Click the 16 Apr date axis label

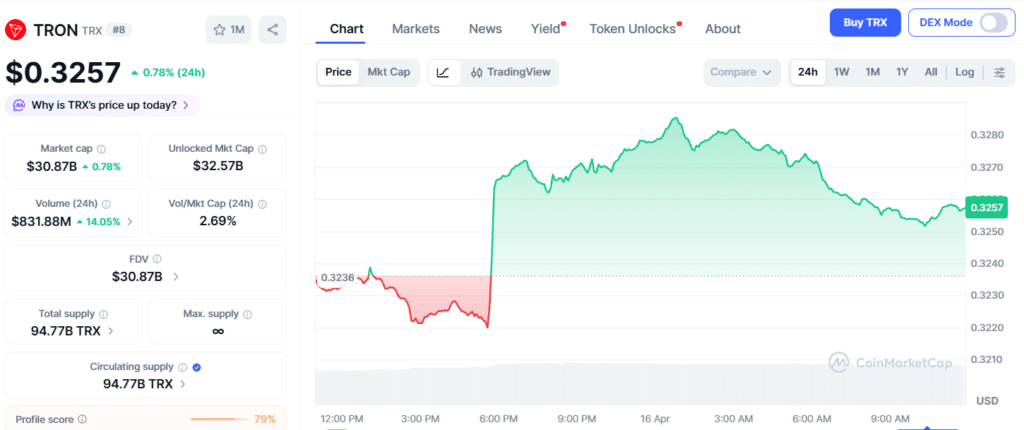(x=656, y=418)
